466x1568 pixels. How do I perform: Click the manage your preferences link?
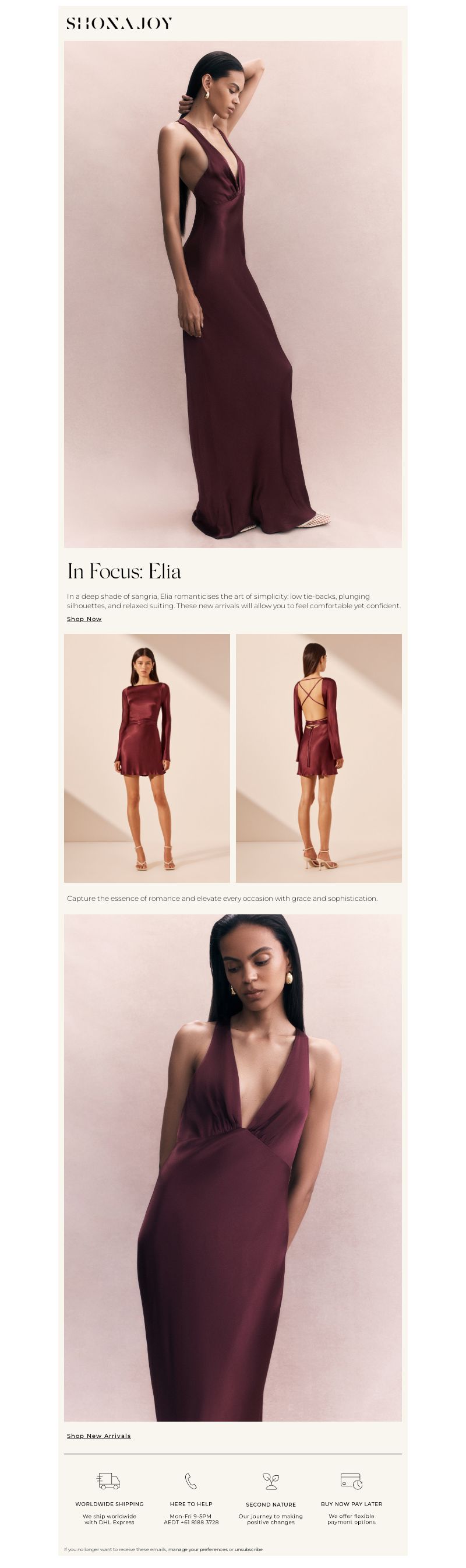coord(197,1549)
